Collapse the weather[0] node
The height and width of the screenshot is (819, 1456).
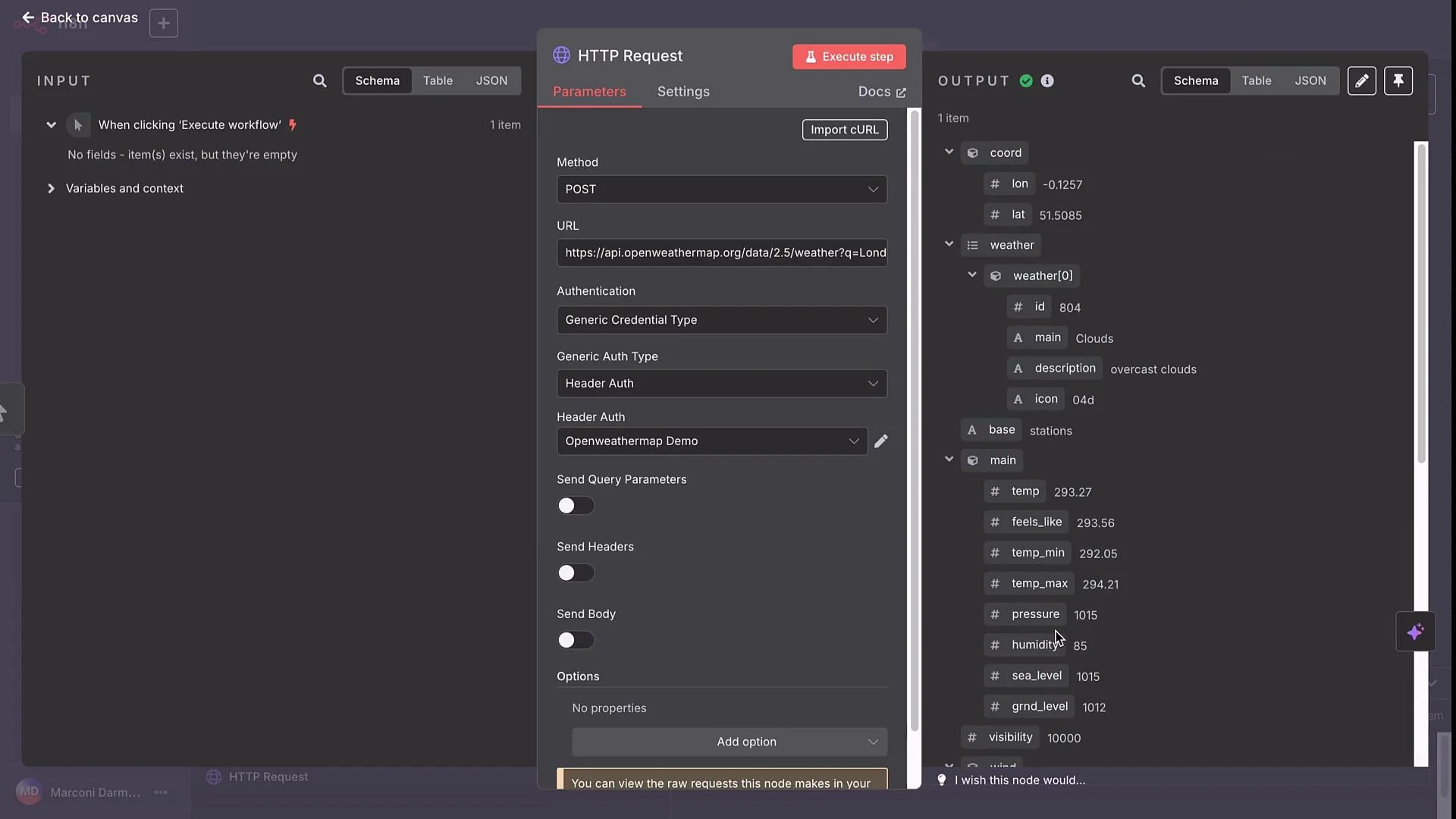[972, 275]
